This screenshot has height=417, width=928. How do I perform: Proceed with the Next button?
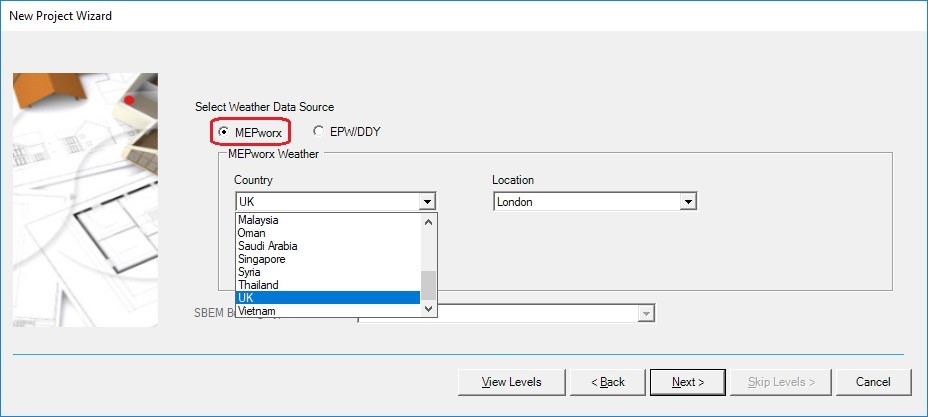(x=688, y=382)
